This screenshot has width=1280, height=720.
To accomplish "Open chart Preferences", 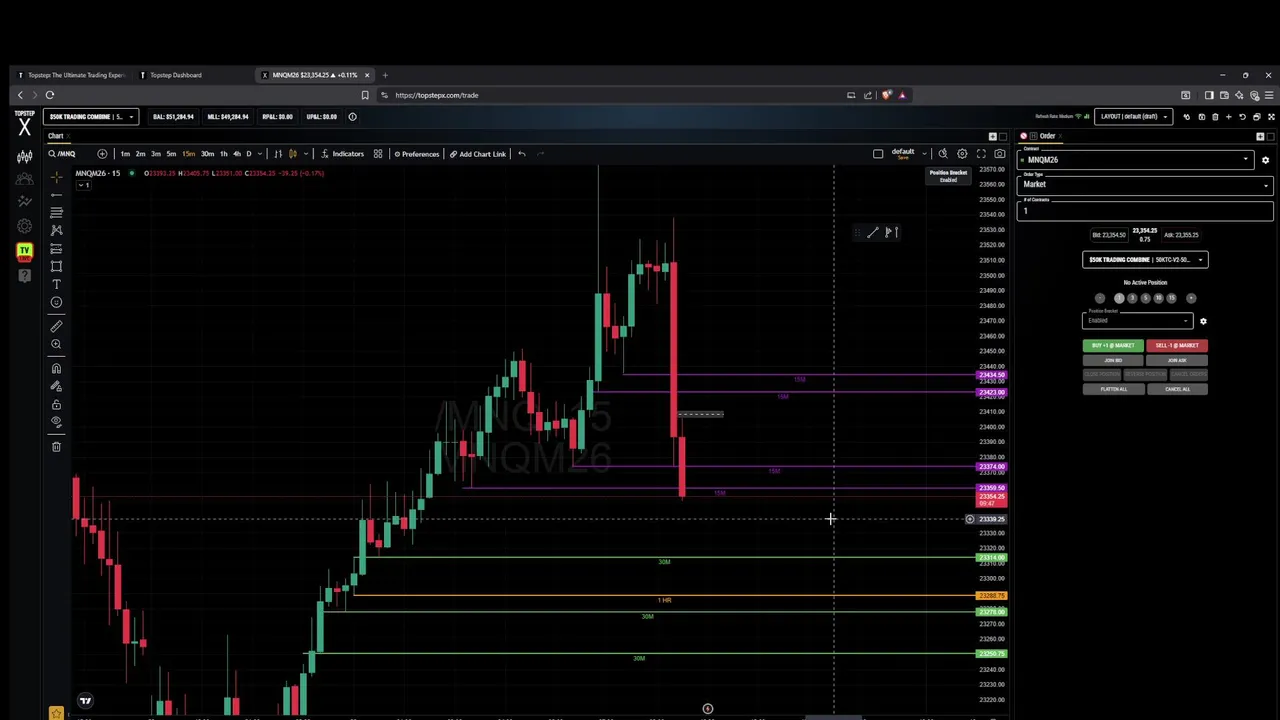I will pyautogui.click(x=416, y=154).
